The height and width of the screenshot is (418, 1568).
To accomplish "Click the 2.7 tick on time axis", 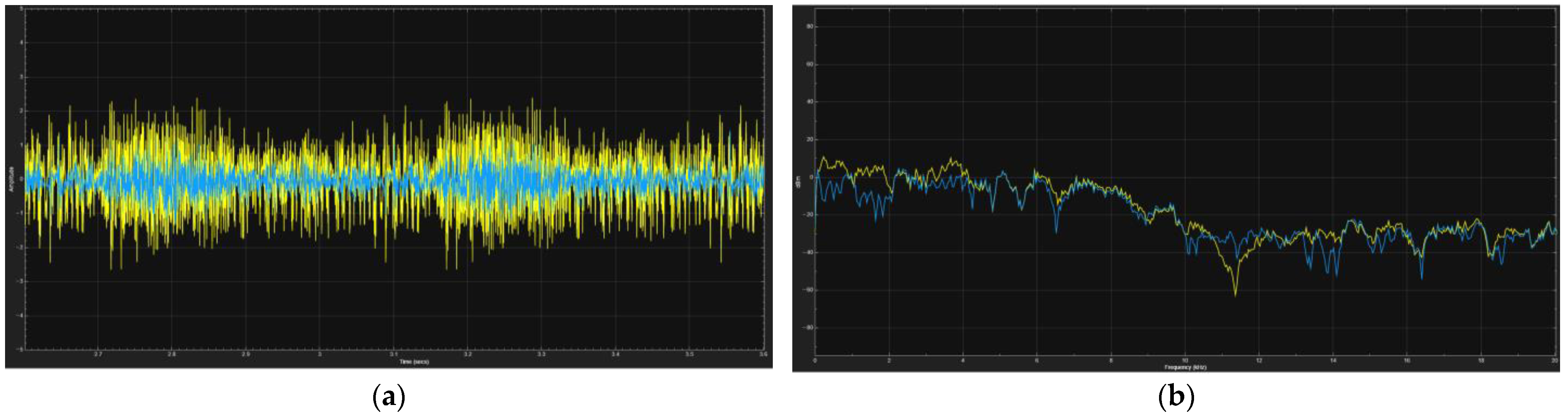I will (x=98, y=354).
